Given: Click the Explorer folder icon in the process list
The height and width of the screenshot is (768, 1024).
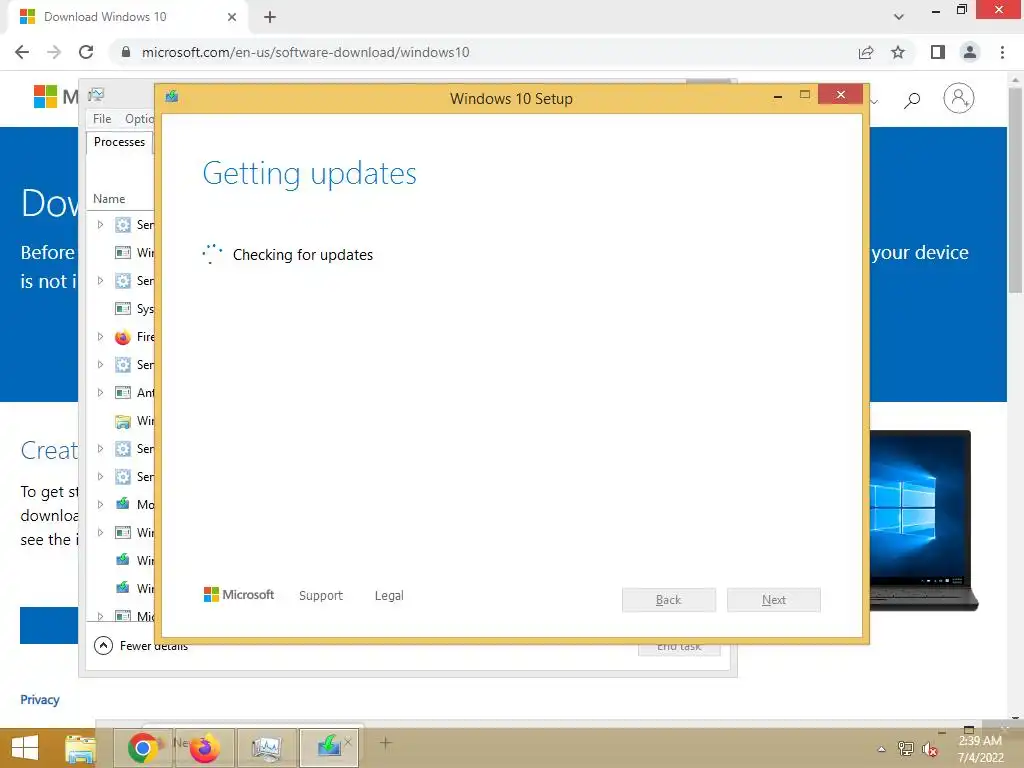Looking at the screenshot, I should pyautogui.click(x=123, y=421).
